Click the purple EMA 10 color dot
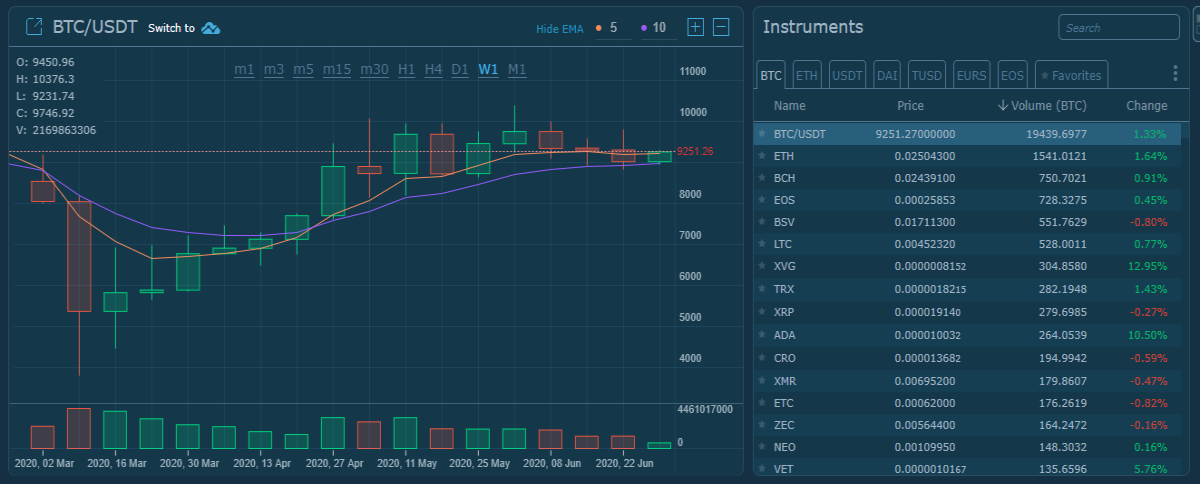 point(644,28)
